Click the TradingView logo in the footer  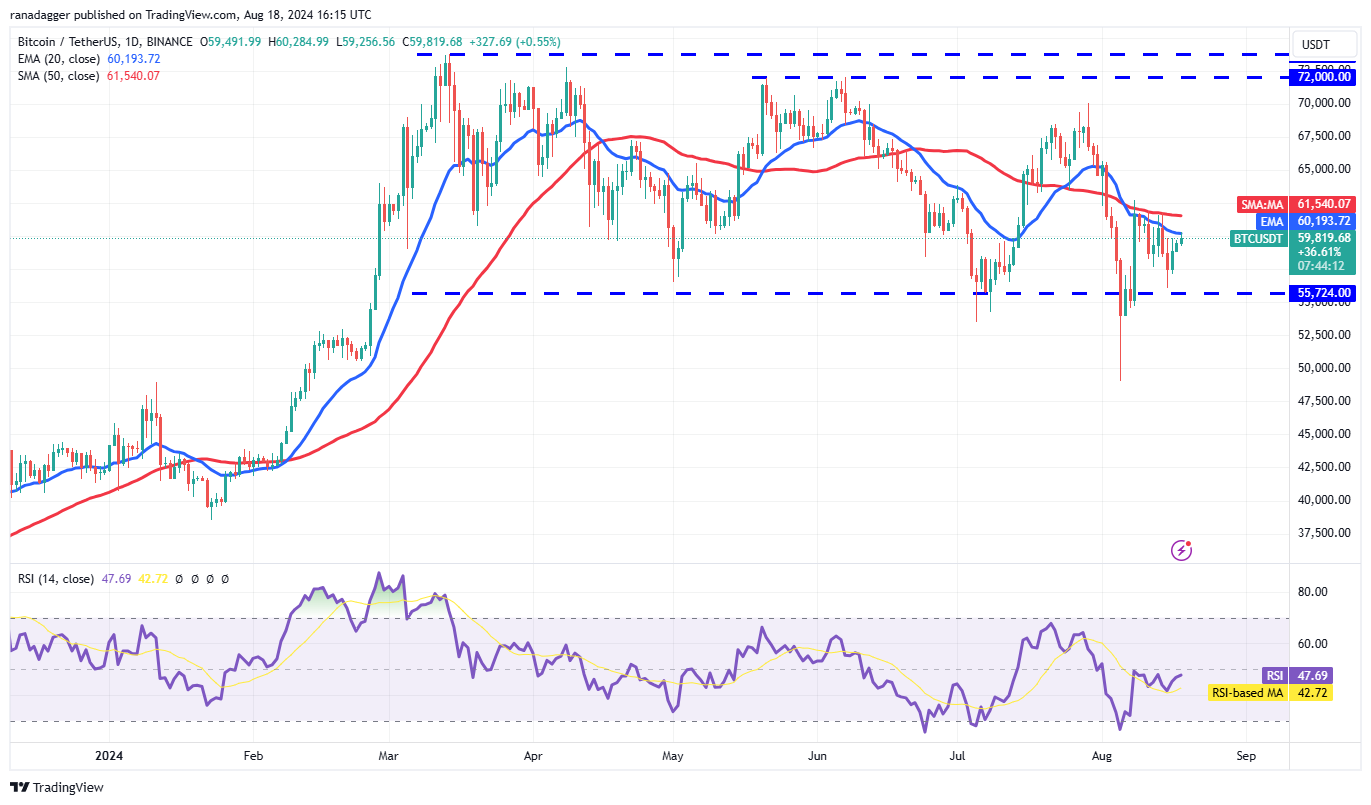point(58,787)
